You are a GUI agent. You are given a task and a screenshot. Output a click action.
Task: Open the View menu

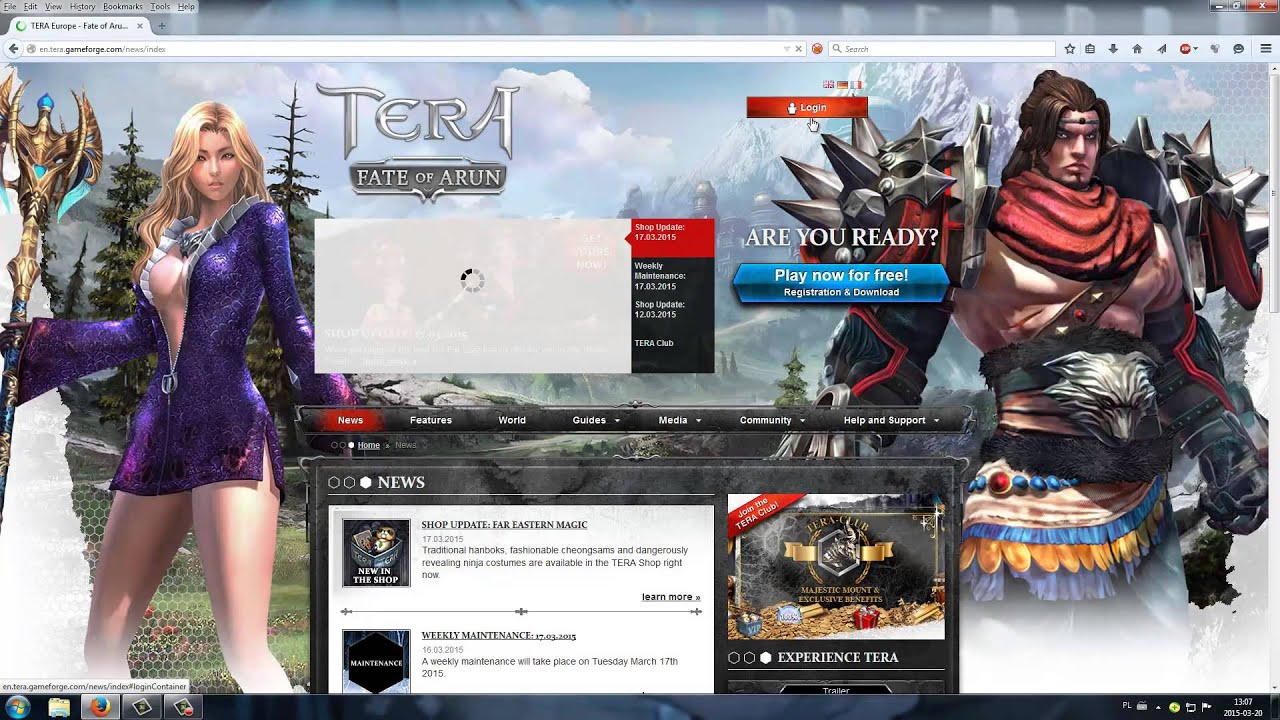click(53, 6)
